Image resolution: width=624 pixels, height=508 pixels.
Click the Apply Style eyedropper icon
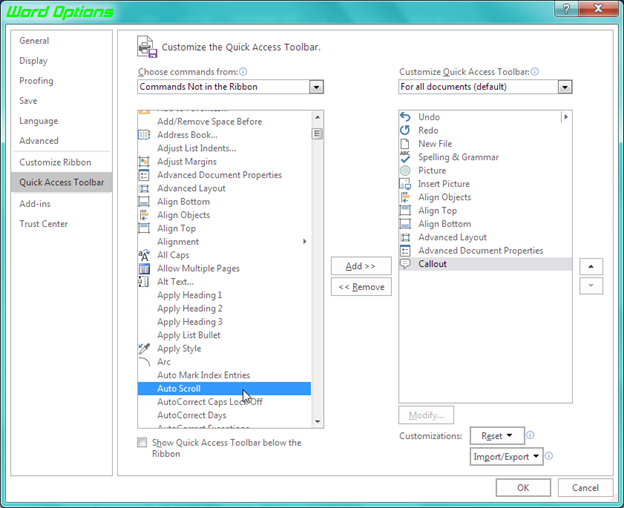(x=144, y=348)
